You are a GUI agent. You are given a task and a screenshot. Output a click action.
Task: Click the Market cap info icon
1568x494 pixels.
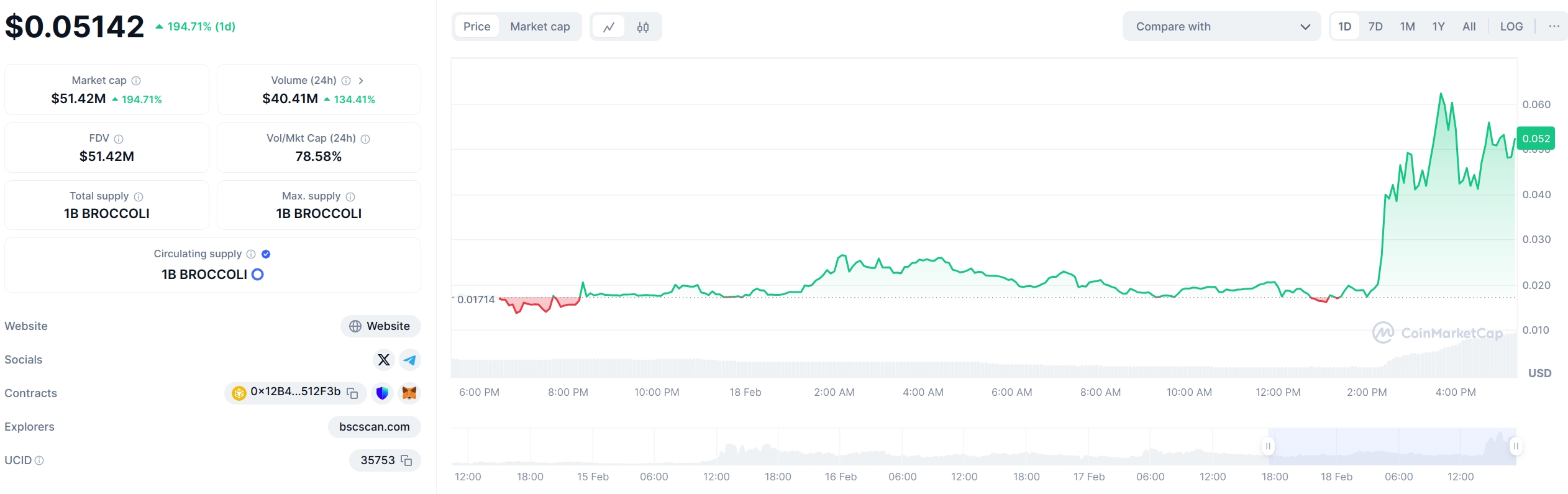136,81
